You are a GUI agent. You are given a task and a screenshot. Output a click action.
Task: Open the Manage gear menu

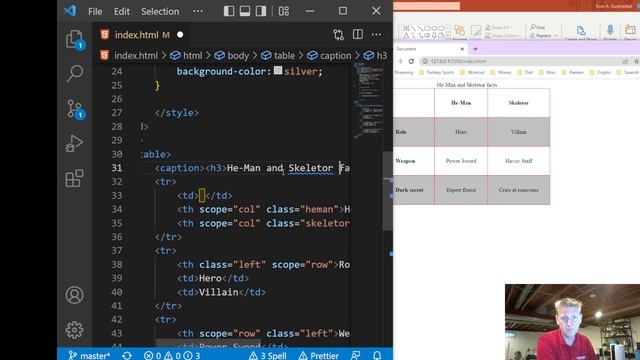tap(74, 330)
